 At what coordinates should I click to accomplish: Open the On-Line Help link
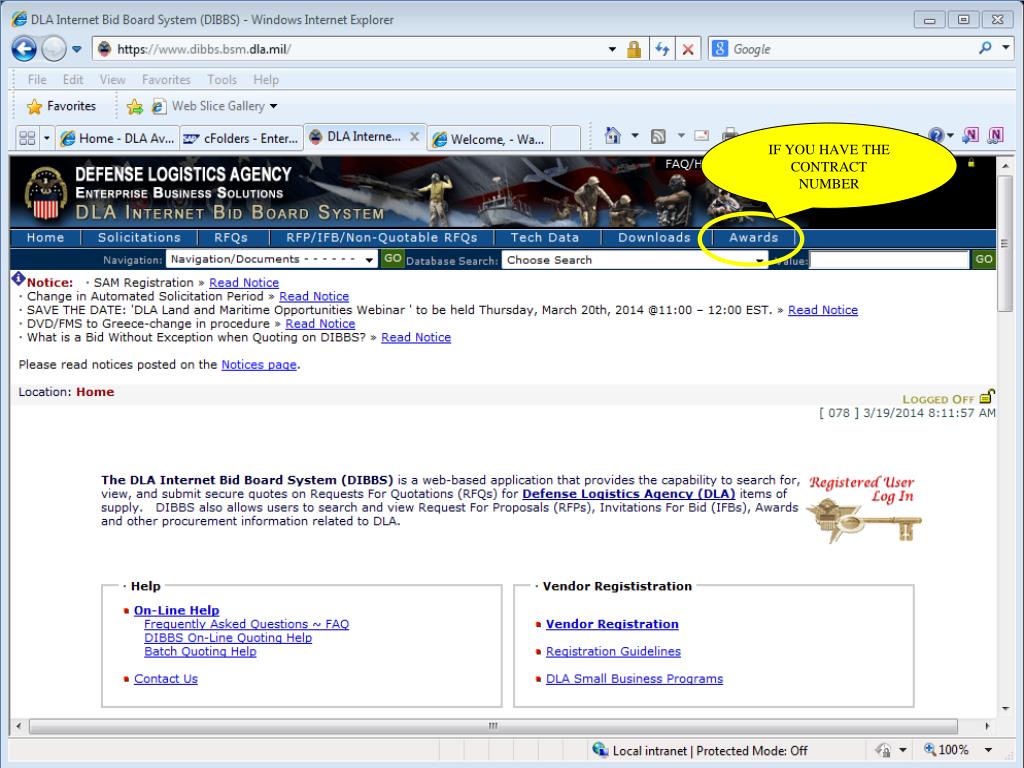tap(176, 611)
